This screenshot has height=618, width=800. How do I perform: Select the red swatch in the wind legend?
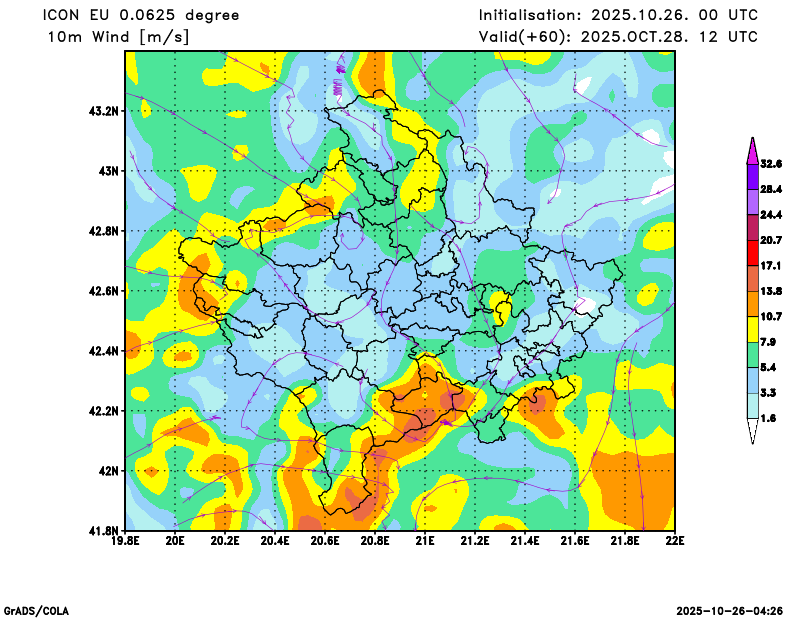pos(751,254)
